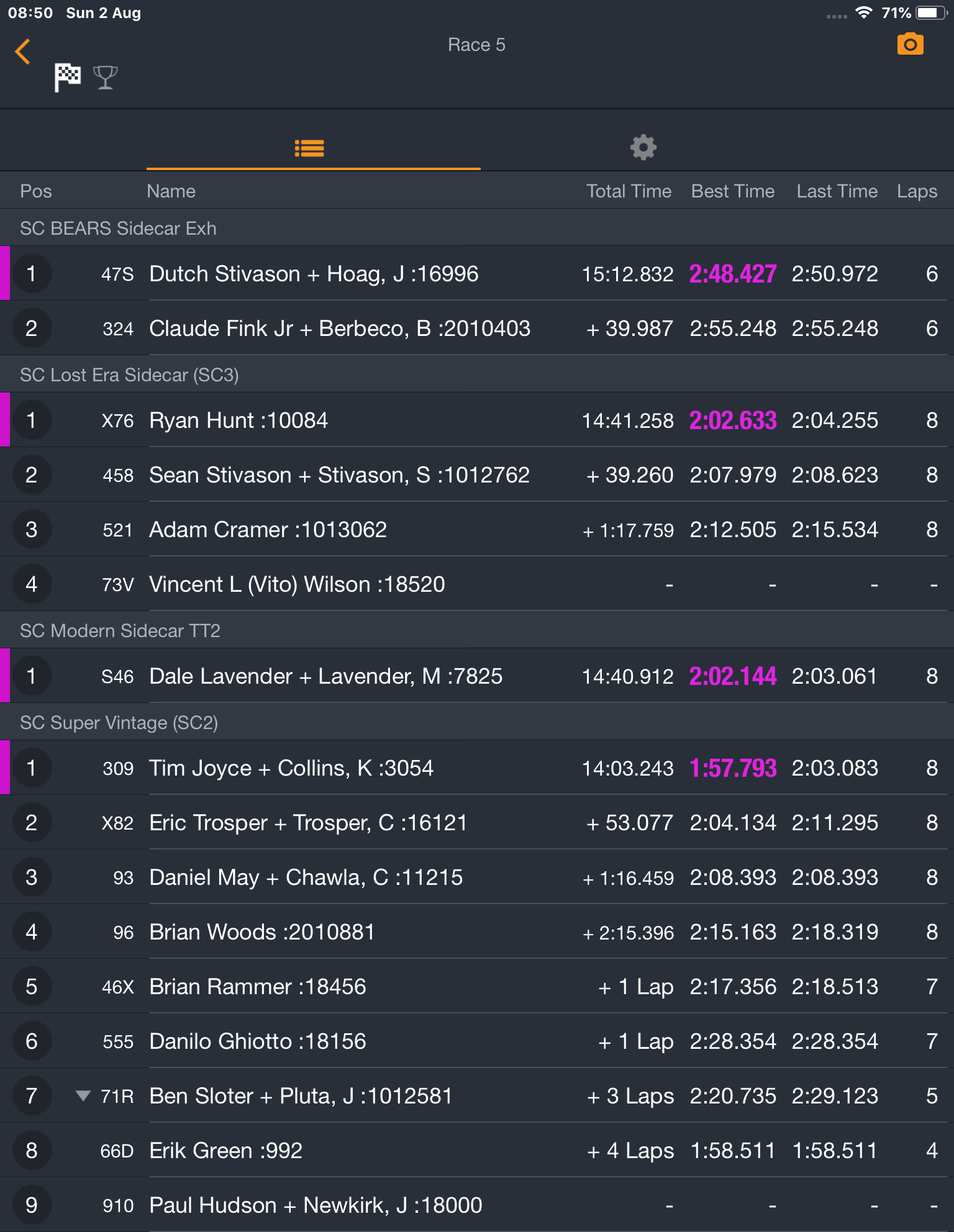Tap total time 15:12.832
Viewport: 954px width, 1232px height.
627,274
